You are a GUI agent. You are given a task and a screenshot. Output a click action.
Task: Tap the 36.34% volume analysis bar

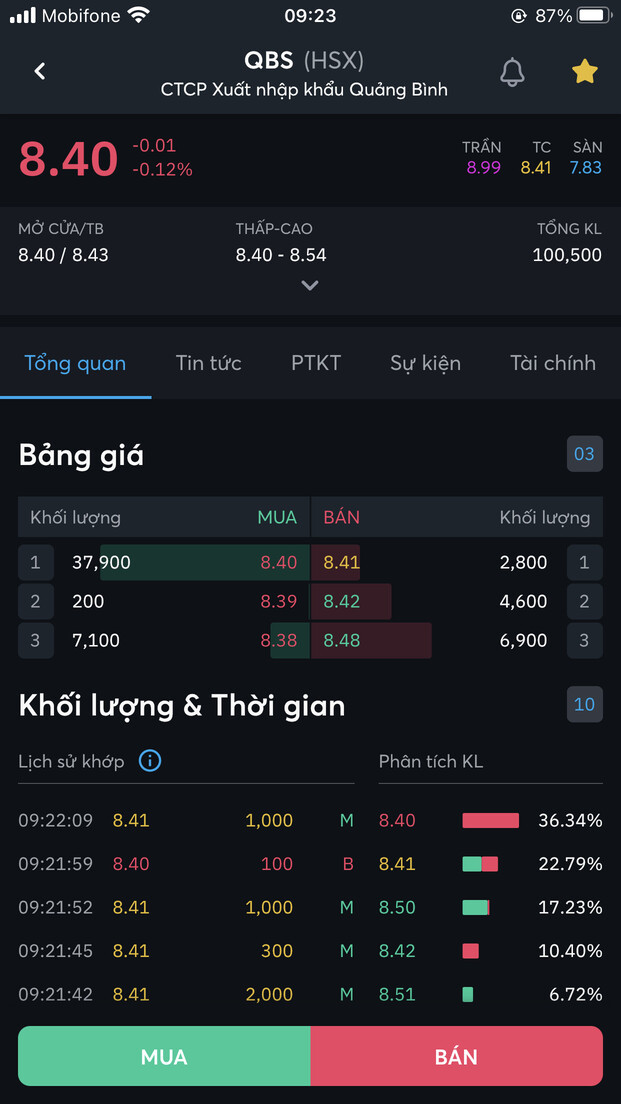(490, 821)
